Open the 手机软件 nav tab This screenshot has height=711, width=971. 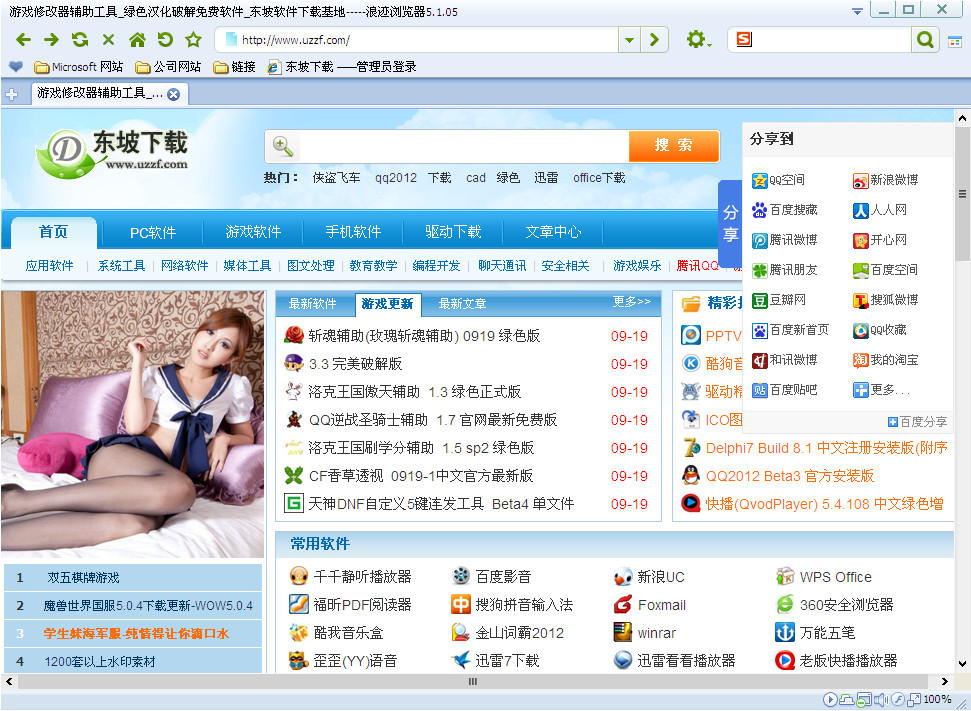[x=353, y=232]
